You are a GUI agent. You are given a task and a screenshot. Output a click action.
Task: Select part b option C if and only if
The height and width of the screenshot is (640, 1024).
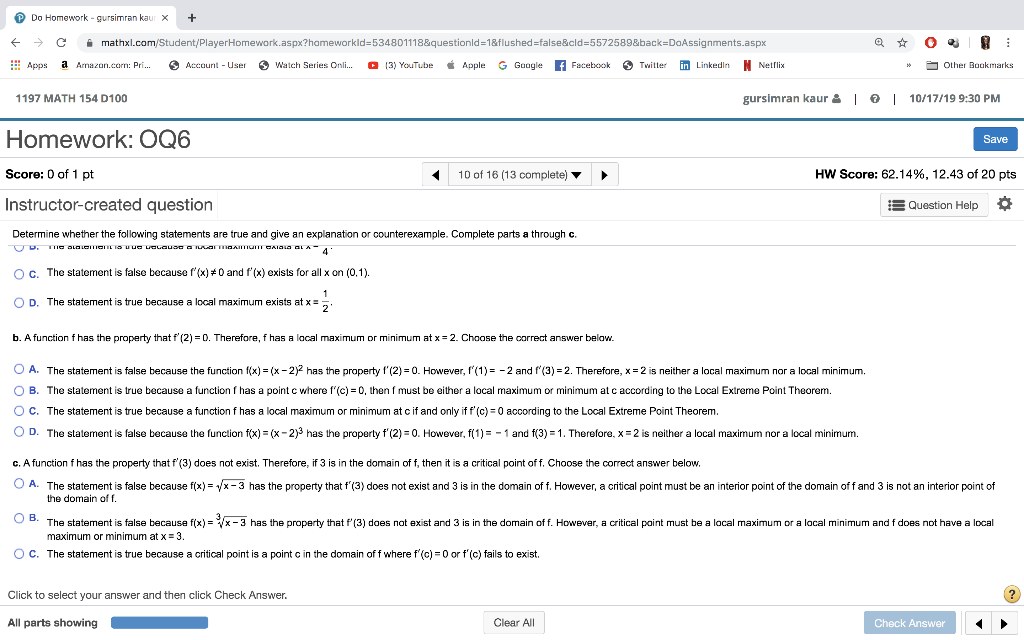19,411
